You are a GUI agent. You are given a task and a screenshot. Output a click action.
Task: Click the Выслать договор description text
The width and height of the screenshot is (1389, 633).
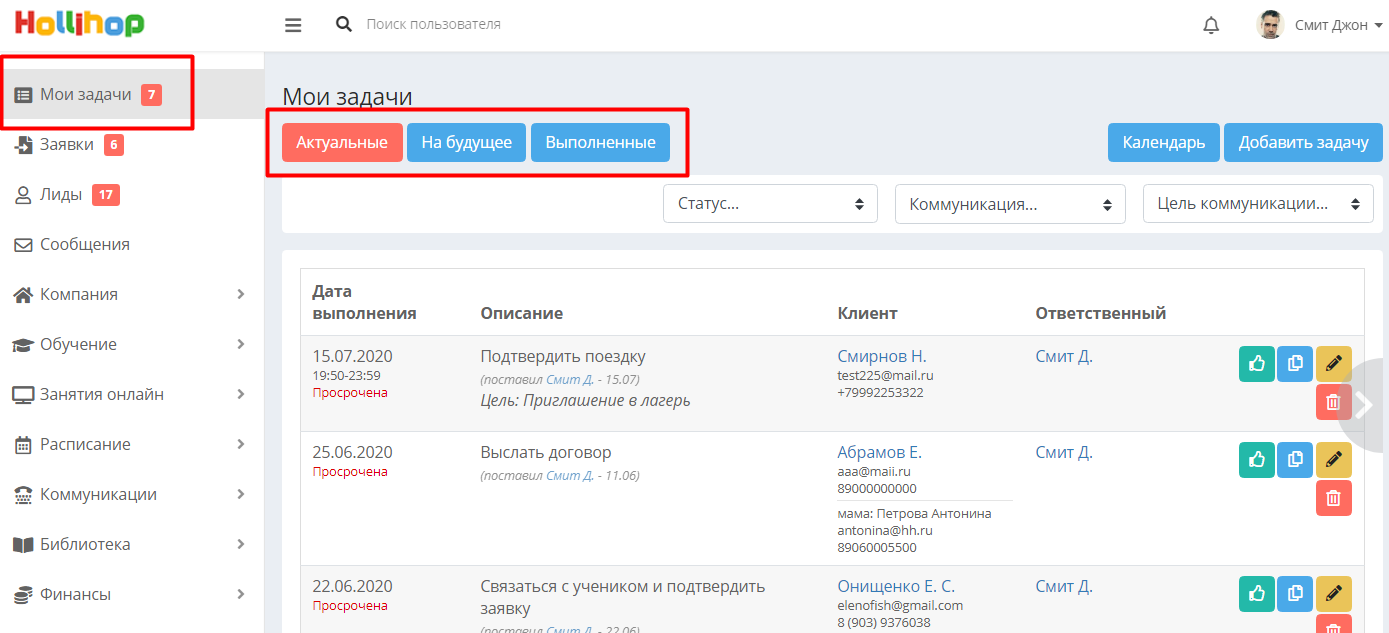[546, 452]
